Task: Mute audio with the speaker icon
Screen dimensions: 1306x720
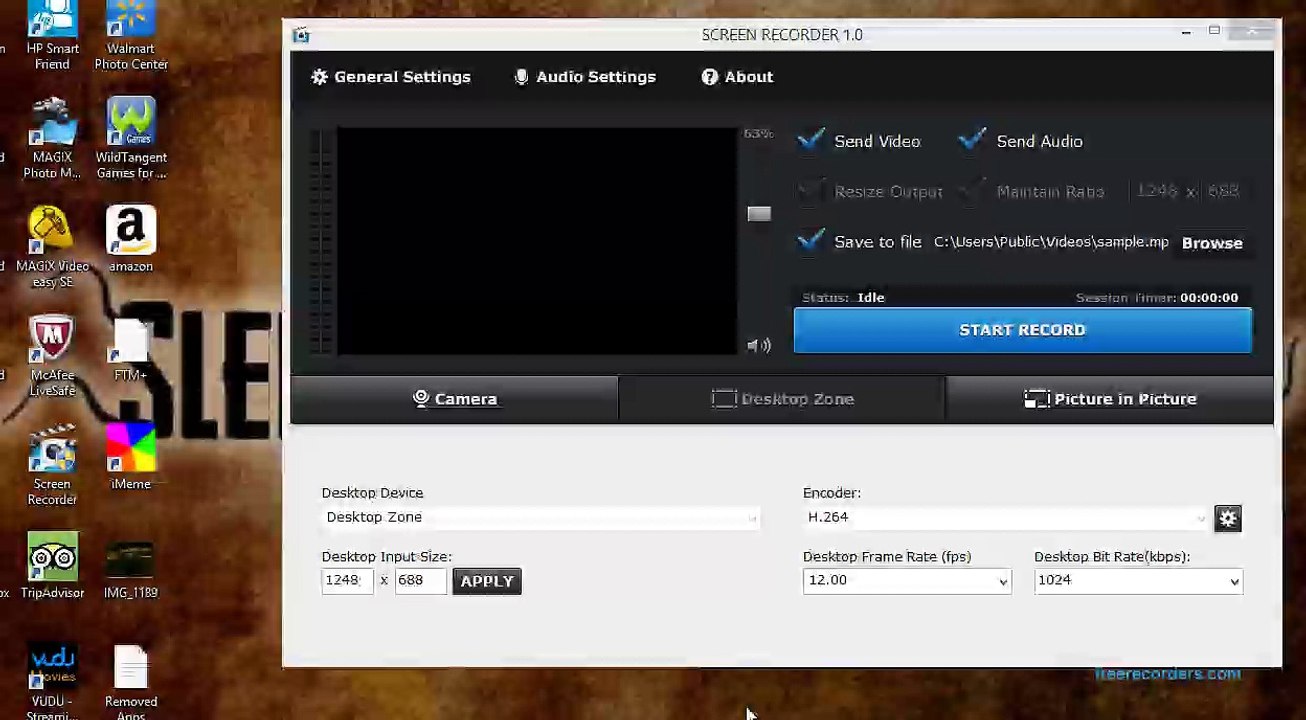Action: point(759,345)
